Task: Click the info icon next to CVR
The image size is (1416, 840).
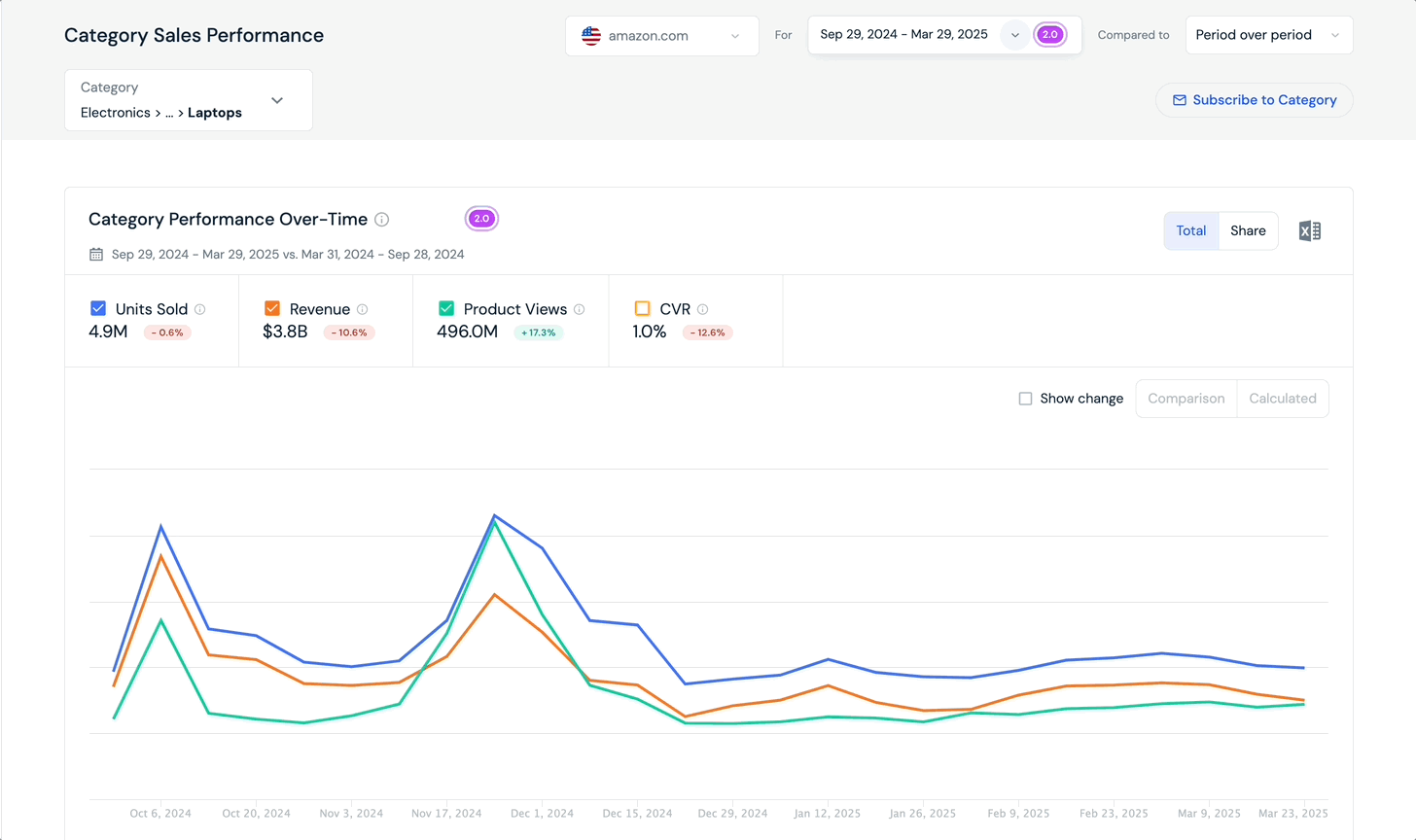Action: point(701,308)
